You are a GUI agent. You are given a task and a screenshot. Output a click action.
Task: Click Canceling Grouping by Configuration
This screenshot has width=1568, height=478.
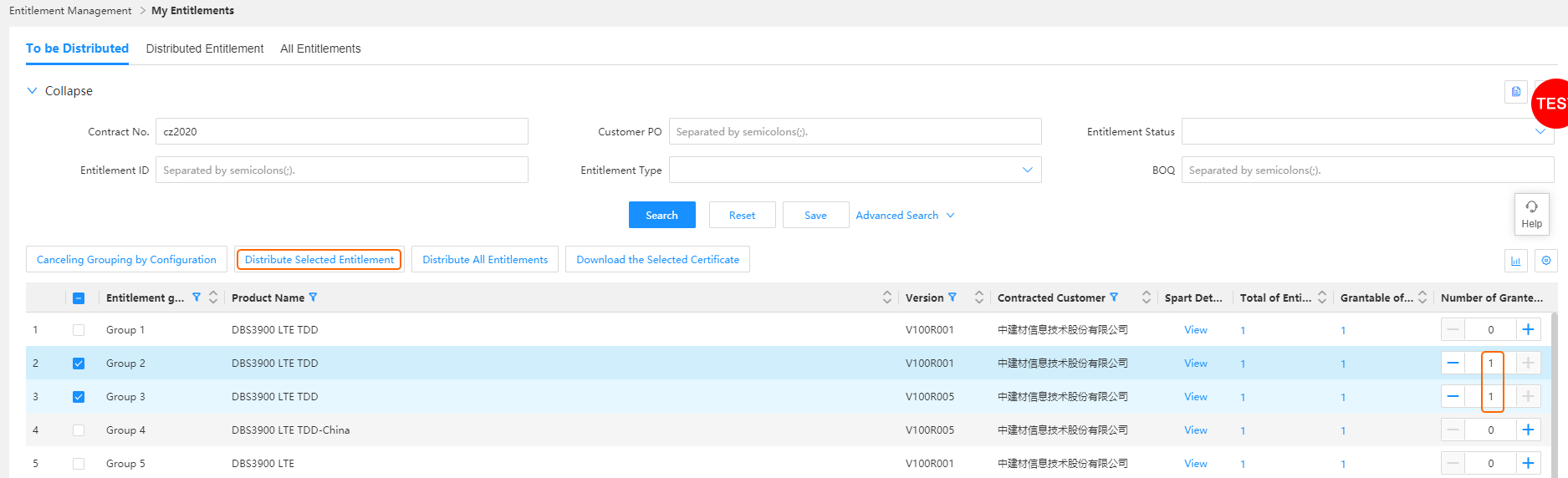[x=126, y=259]
